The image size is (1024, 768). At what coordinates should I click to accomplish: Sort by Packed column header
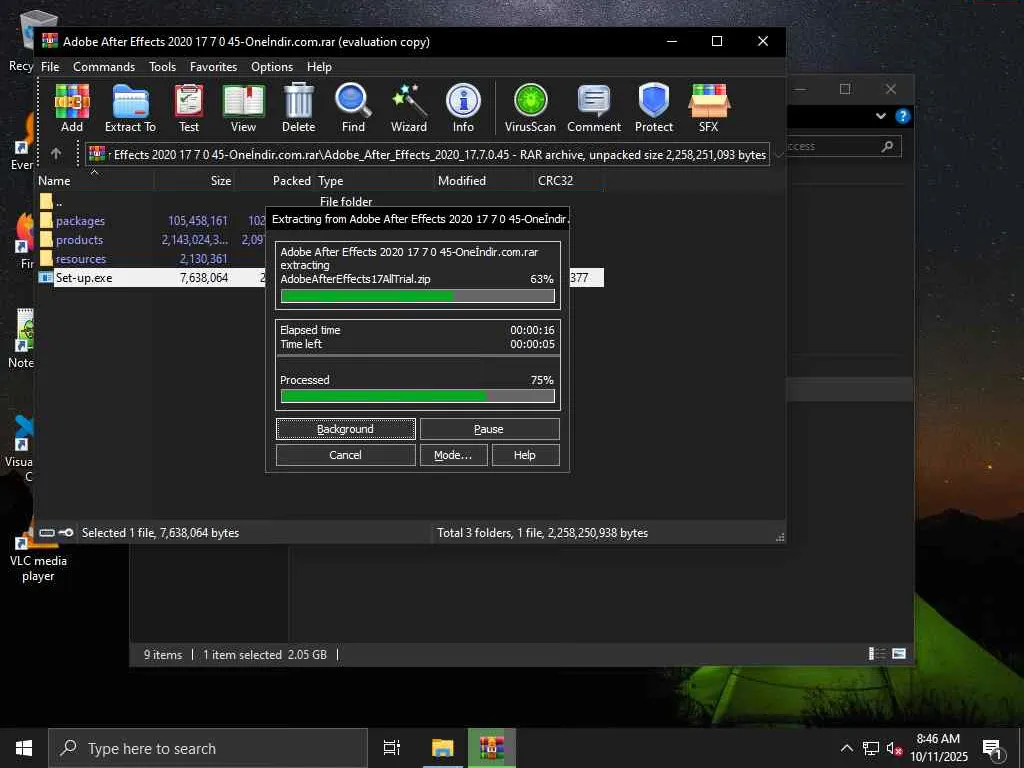pos(273,181)
